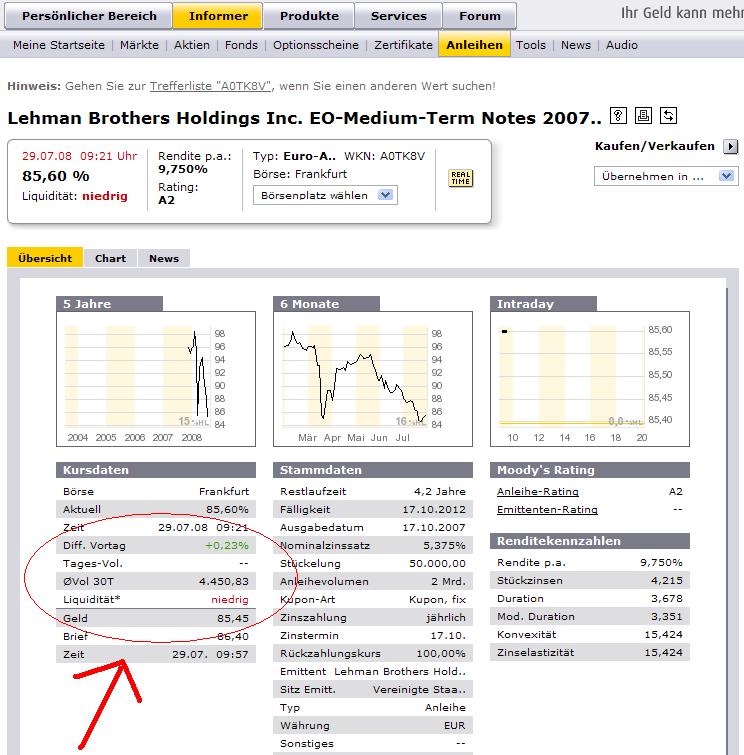This screenshot has height=755, width=744.
Task: Click the 85,60 % current price
Action: pos(55,176)
